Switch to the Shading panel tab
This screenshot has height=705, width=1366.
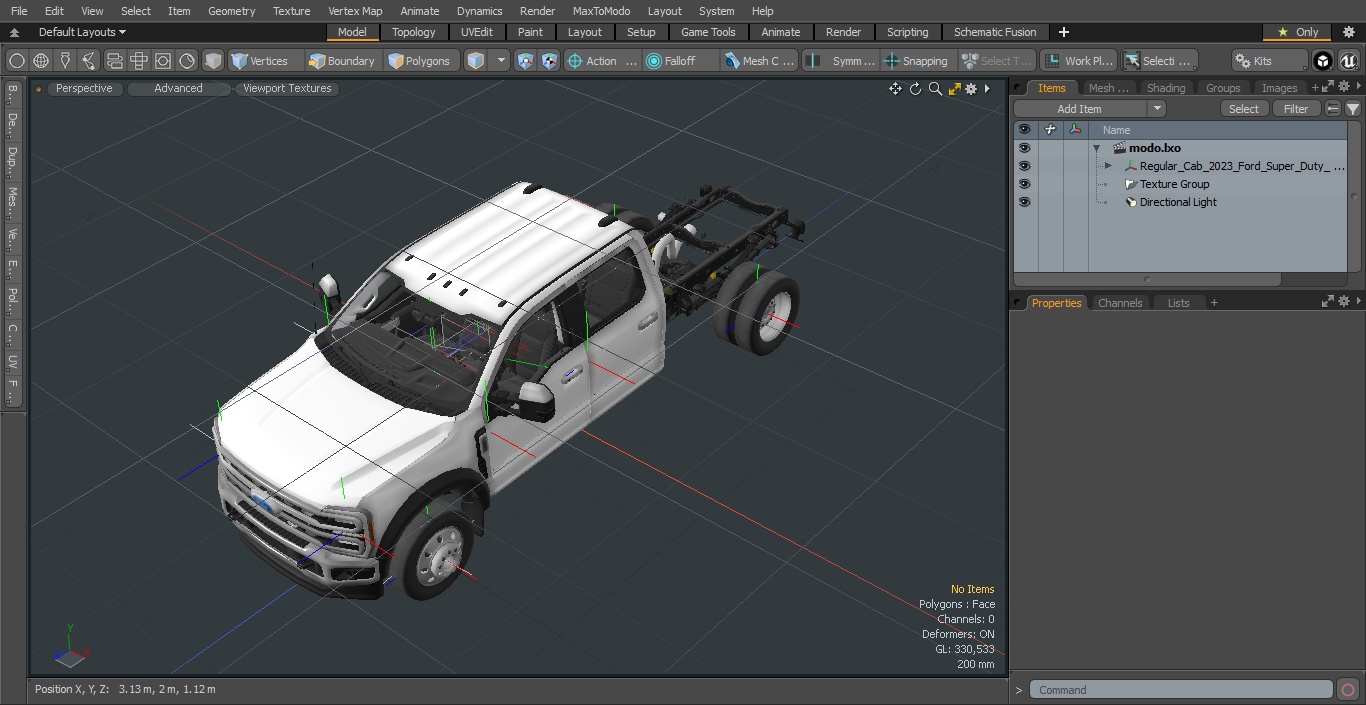tap(1165, 88)
